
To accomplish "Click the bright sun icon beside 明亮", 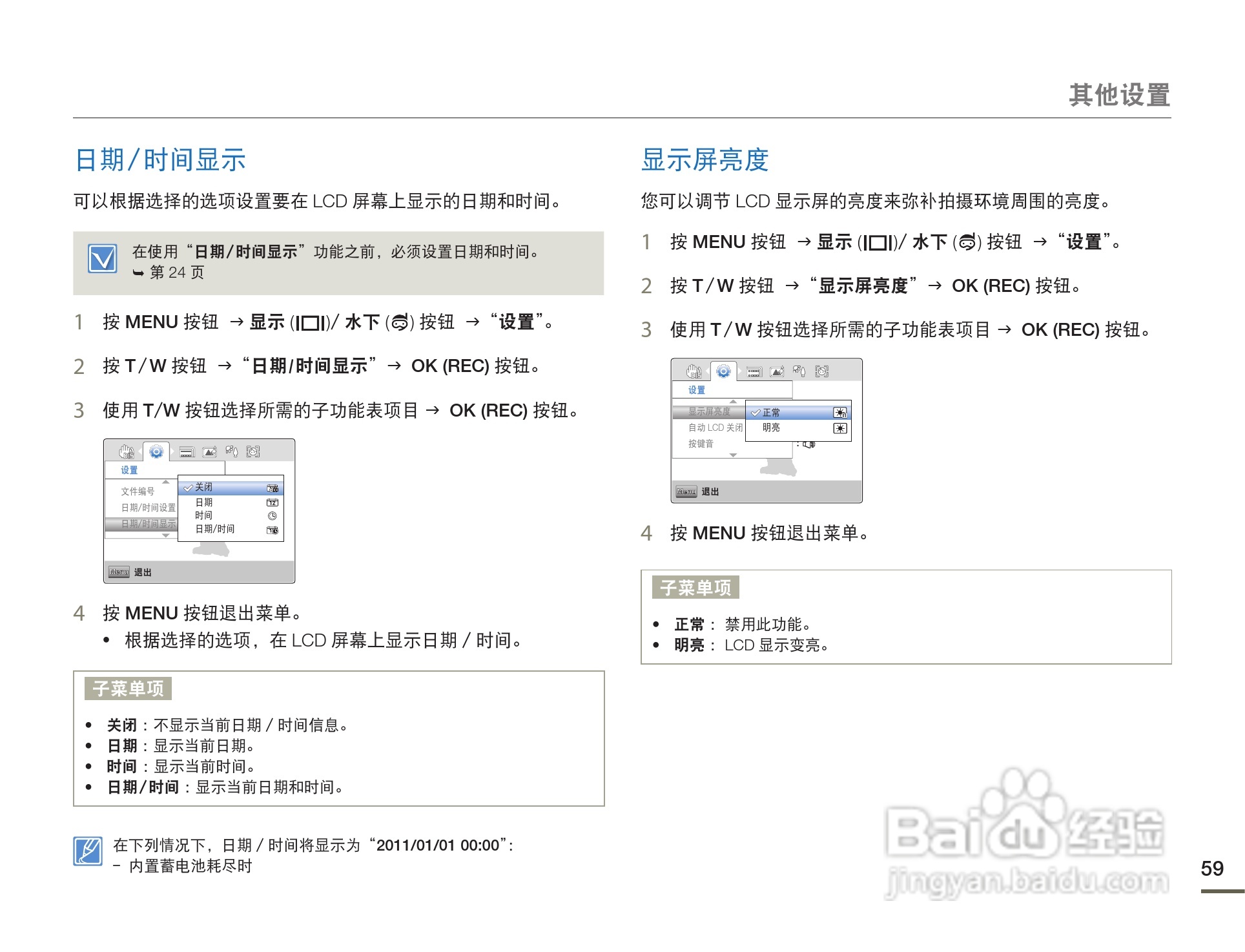I will [x=840, y=428].
